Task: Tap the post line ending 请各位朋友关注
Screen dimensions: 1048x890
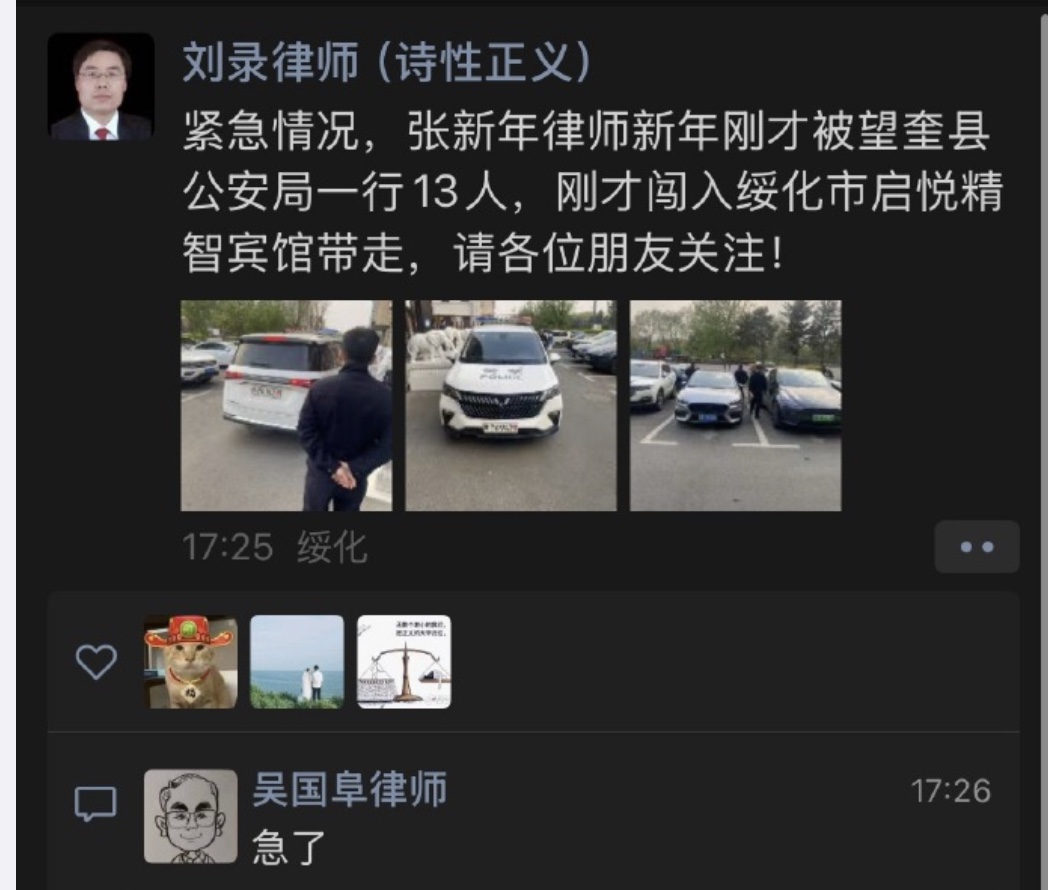Action: pyautogui.click(x=484, y=253)
